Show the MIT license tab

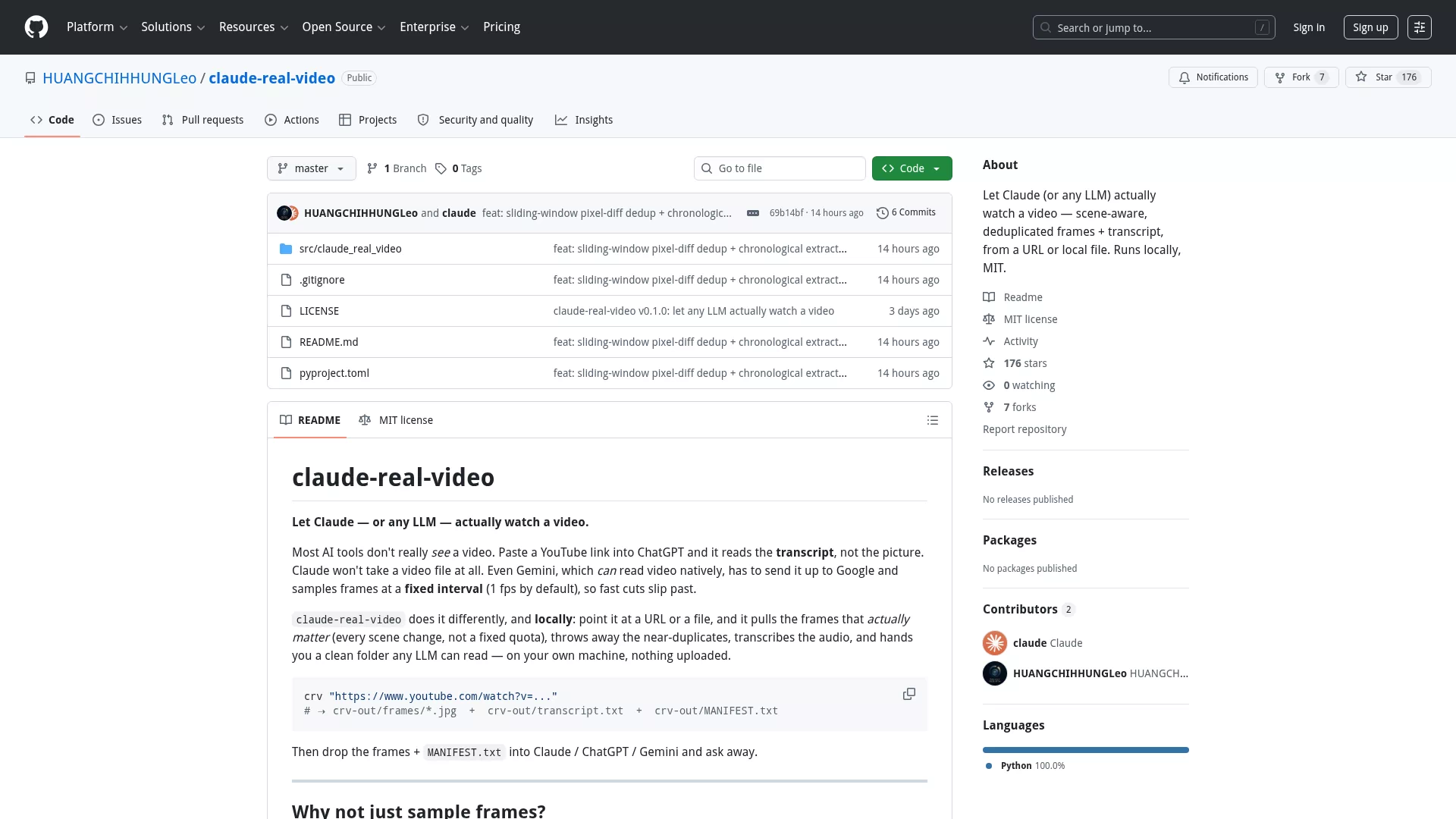(396, 420)
